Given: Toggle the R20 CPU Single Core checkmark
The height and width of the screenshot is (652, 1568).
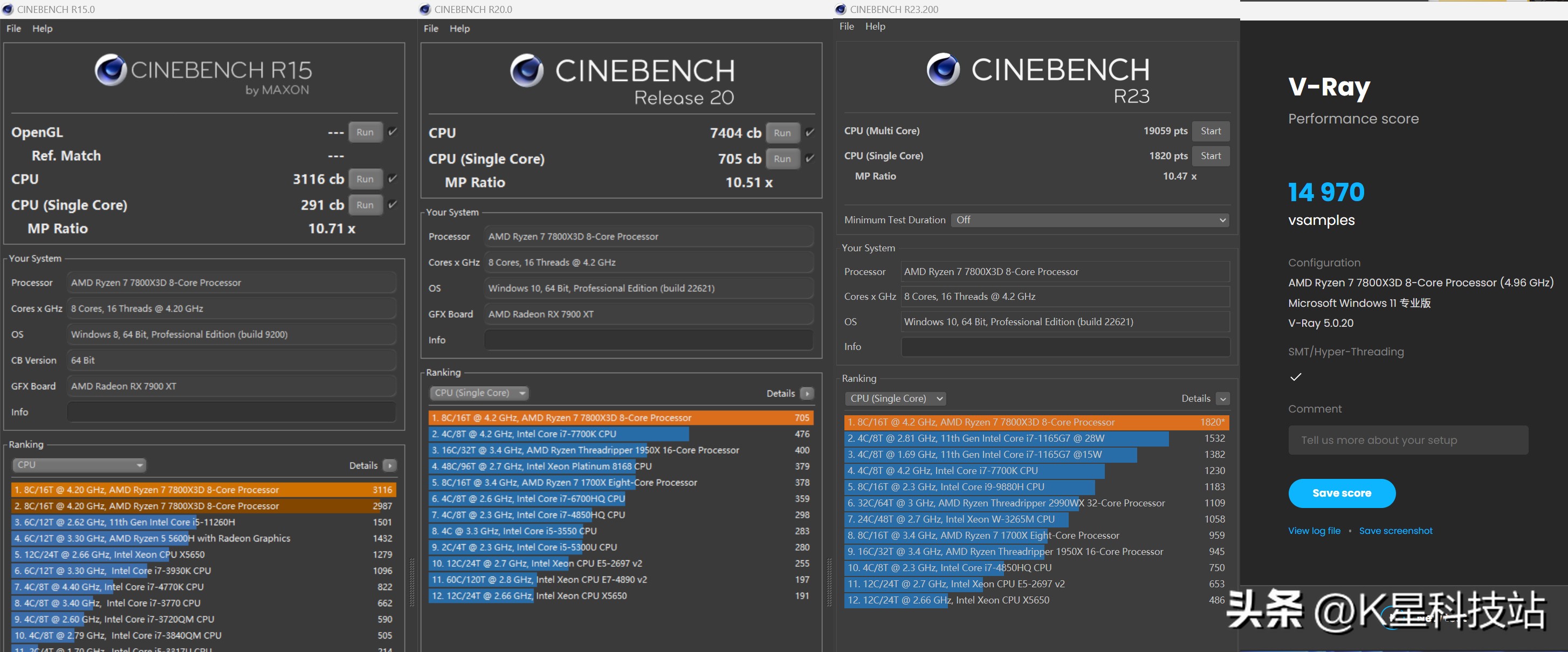Looking at the screenshot, I should click(809, 159).
